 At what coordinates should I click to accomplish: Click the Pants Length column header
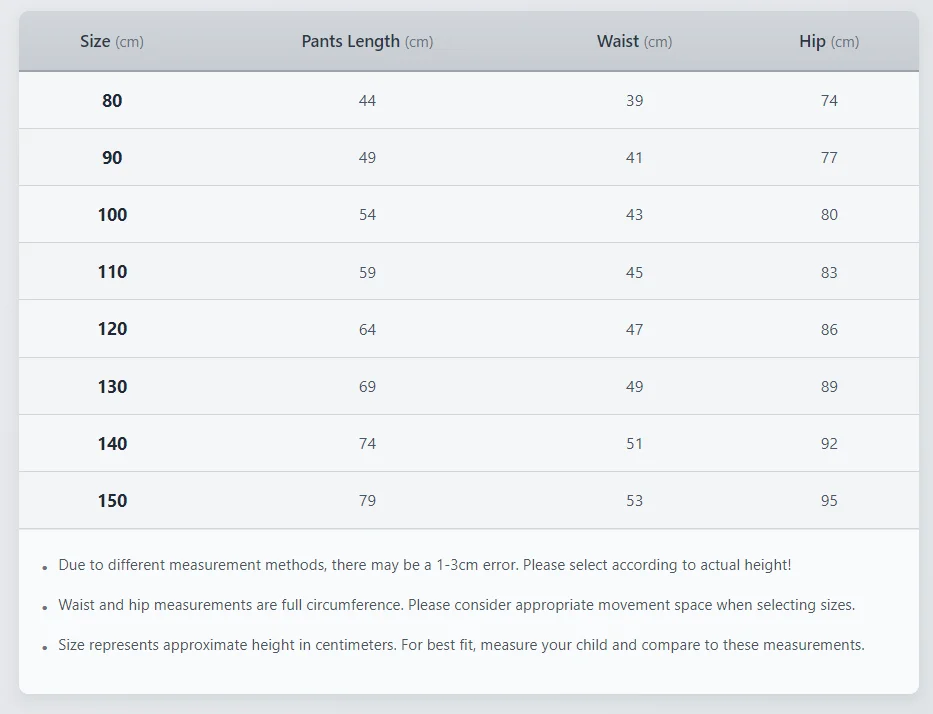click(x=367, y=42)
